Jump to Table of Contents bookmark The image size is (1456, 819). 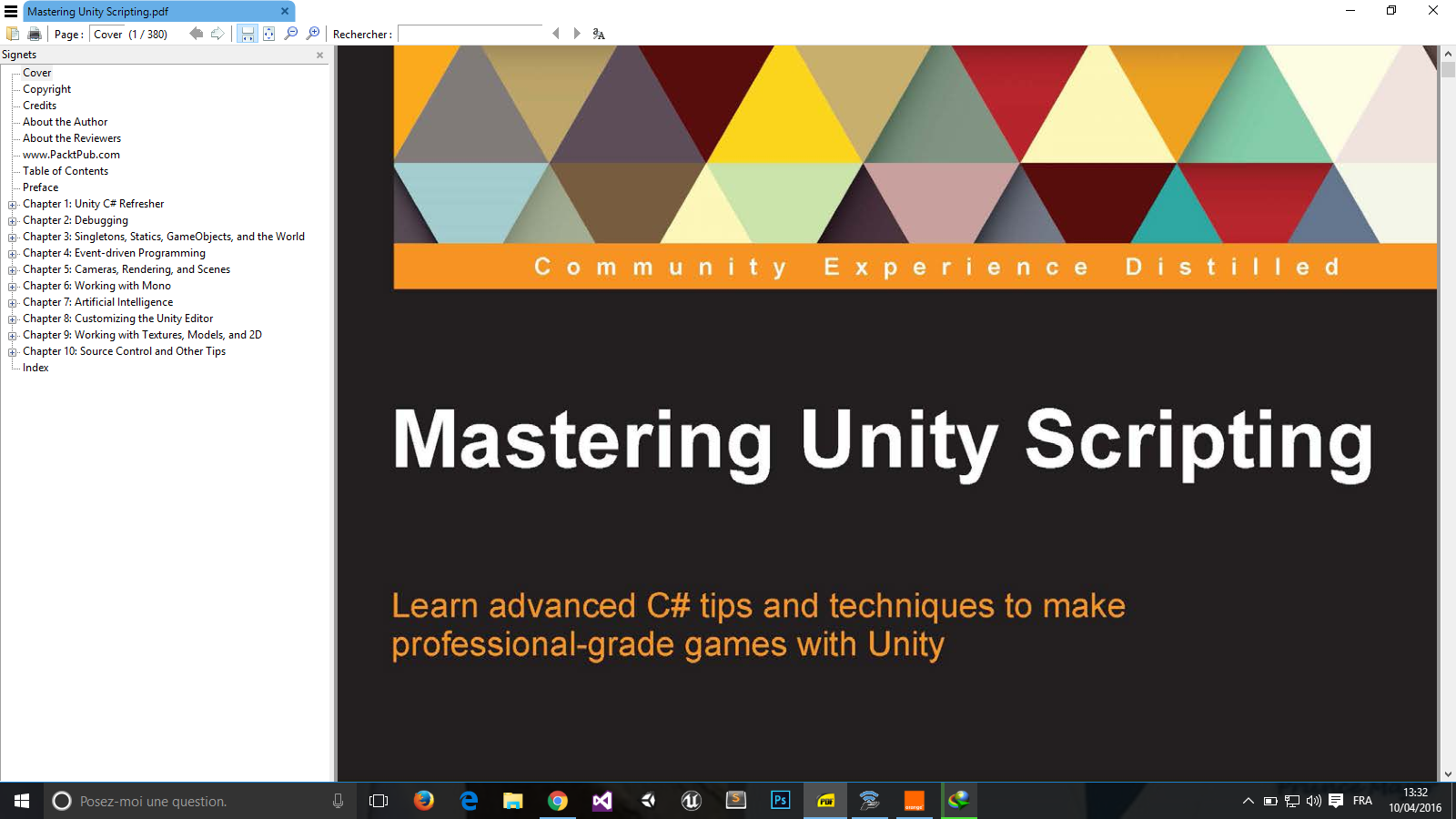[66, 171]
